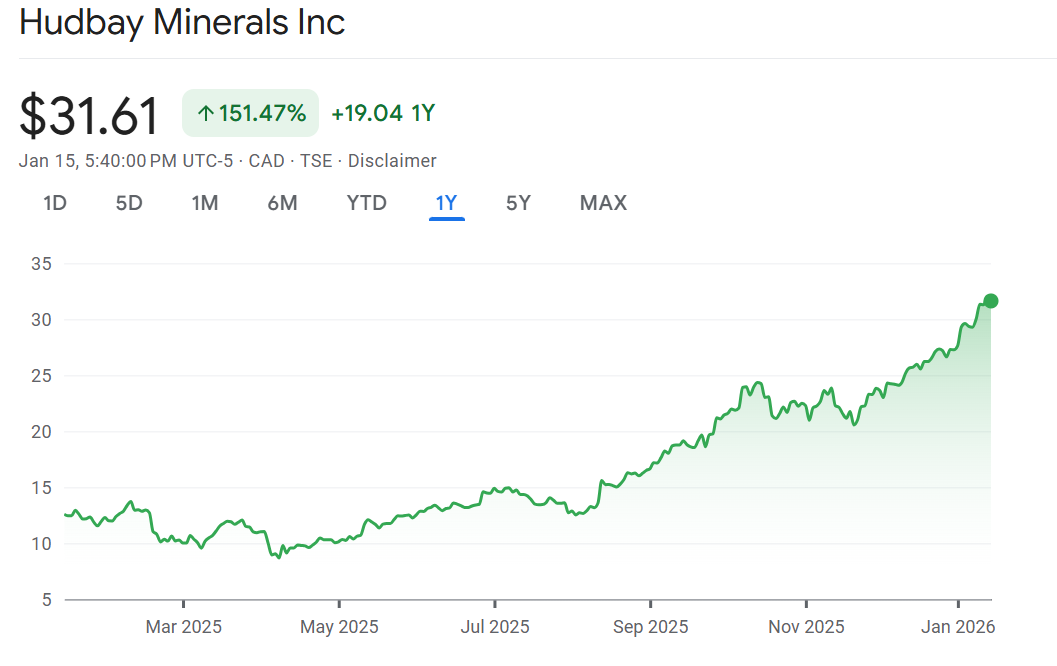This screenshot has width=1057, height=666.
Task: Click the $31.61 current price
Action: pos(89,116)
